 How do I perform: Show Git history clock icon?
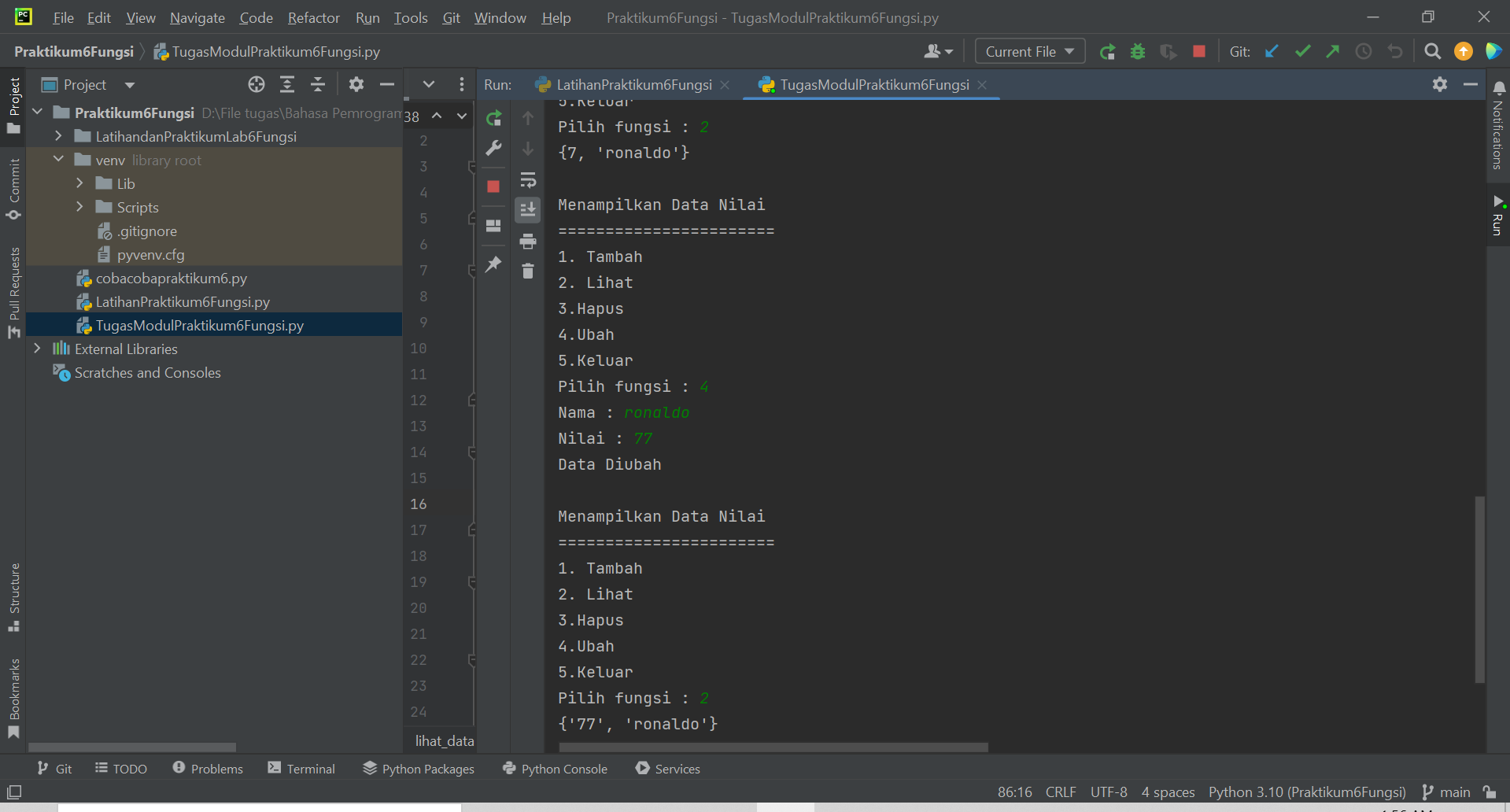coord(1364,52)
